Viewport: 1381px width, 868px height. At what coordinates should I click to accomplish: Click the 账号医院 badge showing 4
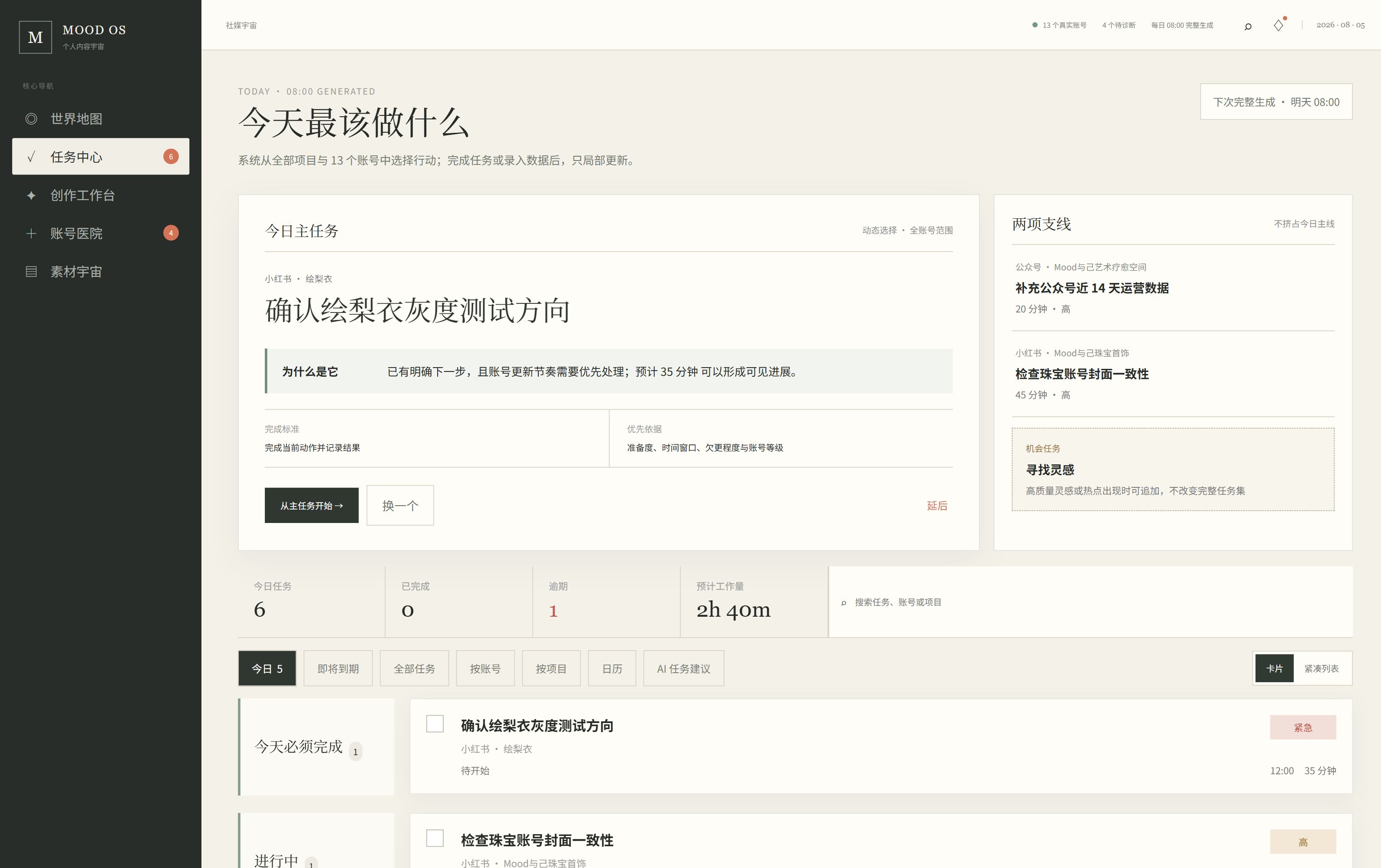click(171, 233)
